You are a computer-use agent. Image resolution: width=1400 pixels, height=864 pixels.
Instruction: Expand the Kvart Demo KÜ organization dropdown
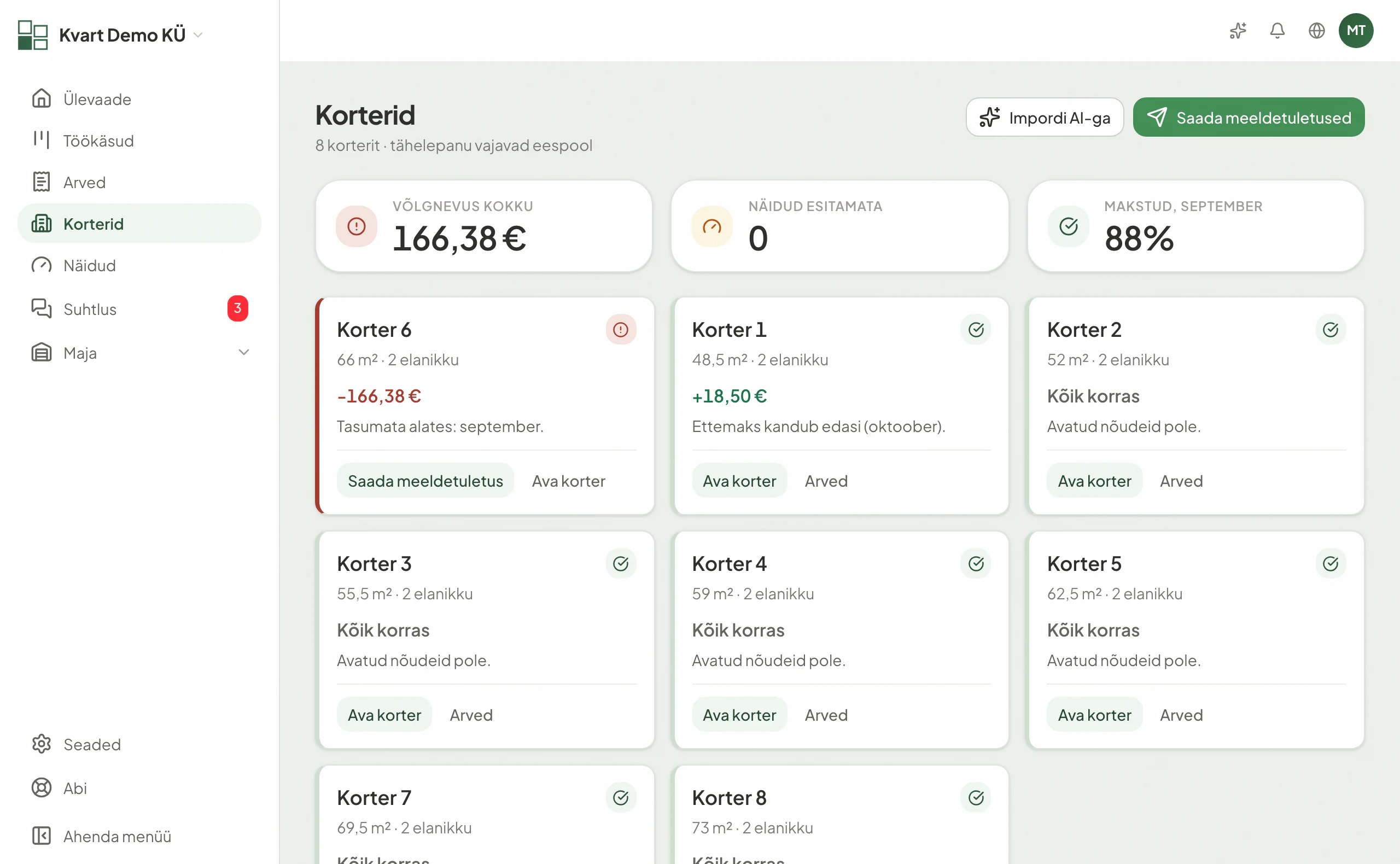click(199, 35)
